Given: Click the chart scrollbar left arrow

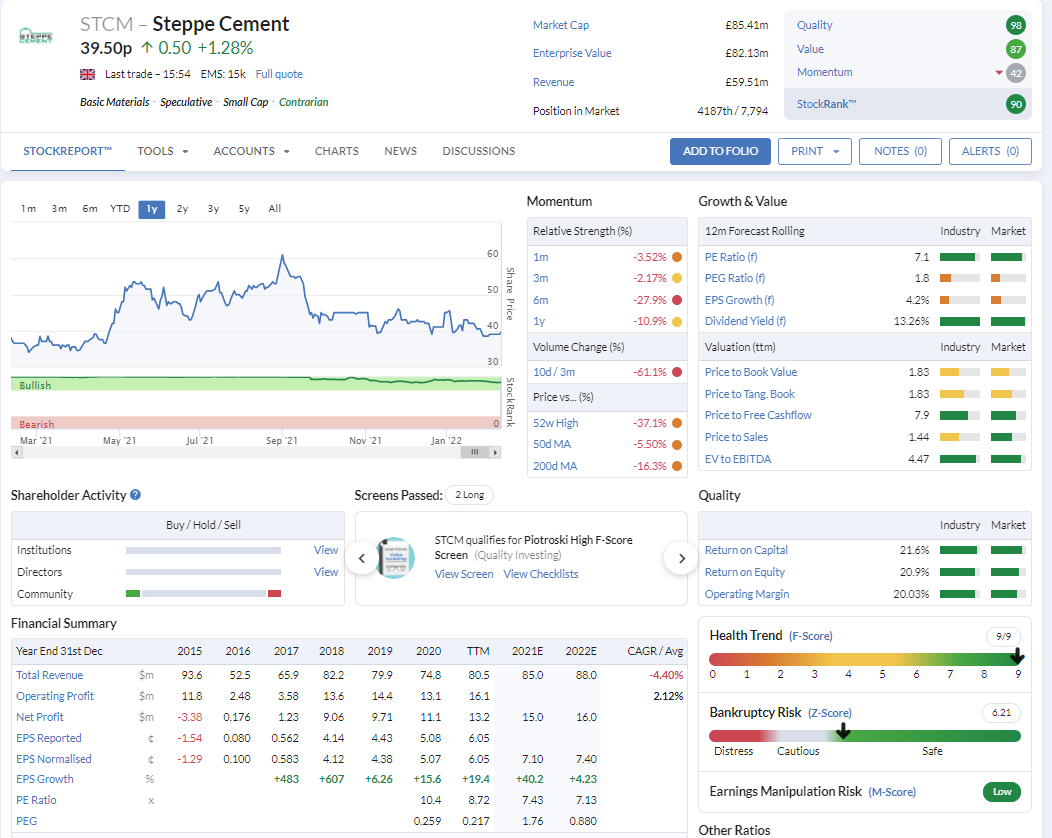Looking at the screenshot, I should pyautogui.click(x=17, y=452).
